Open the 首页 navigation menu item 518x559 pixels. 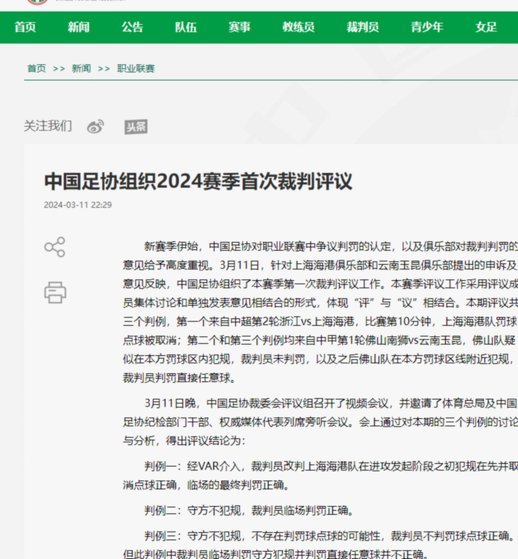(25, 27)
